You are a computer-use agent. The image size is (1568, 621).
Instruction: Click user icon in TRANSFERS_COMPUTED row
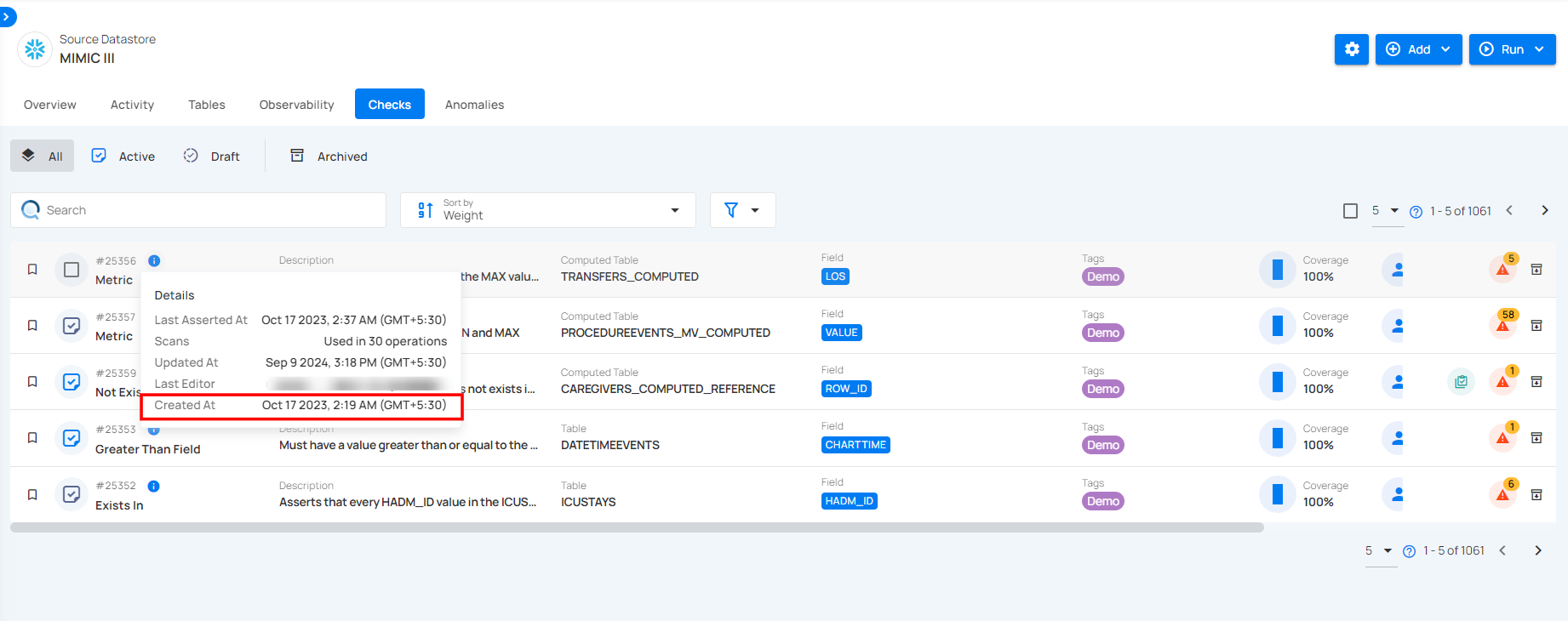point(1397,270)
